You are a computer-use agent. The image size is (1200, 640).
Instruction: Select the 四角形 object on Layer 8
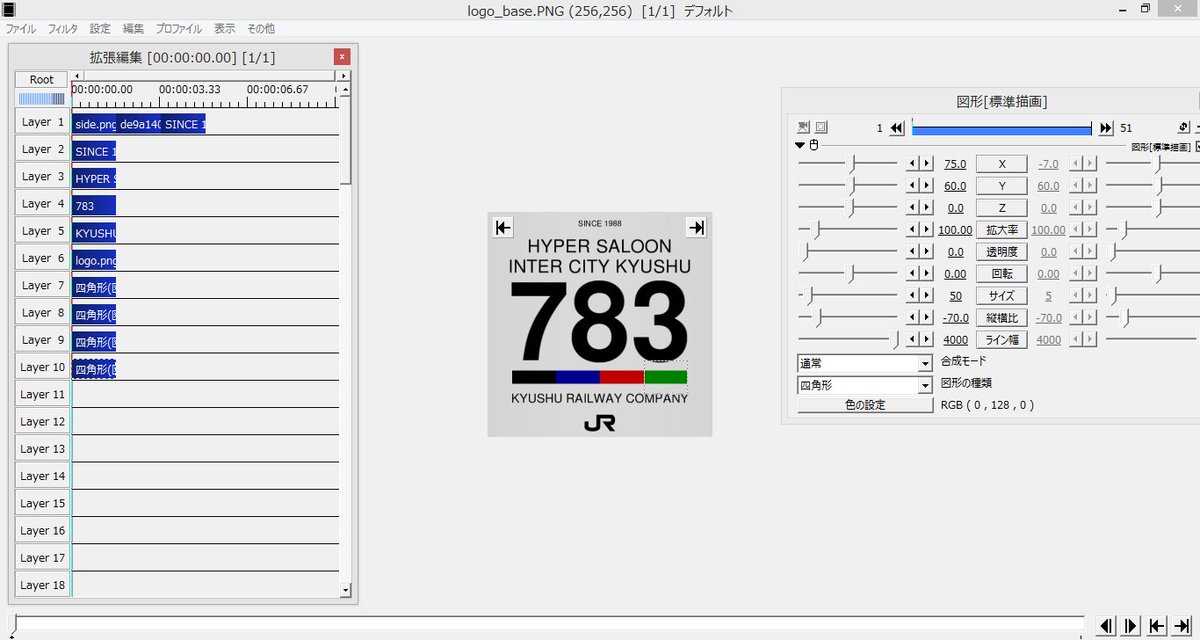(x=94, y=315)
